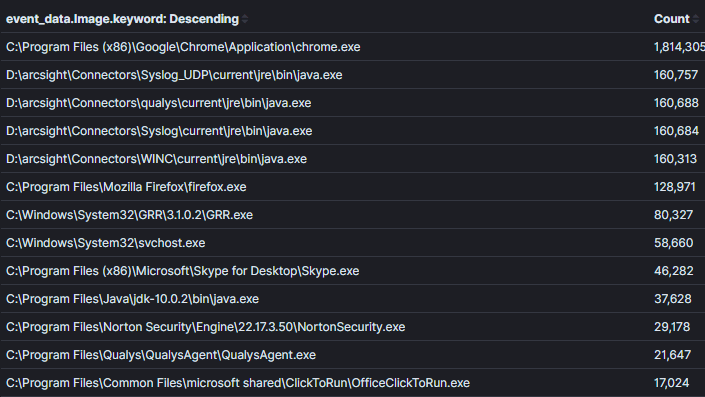This screenshot has width=705, height=397.
Task: Click count value 1,814,305
Action: [x=679, y=47]
